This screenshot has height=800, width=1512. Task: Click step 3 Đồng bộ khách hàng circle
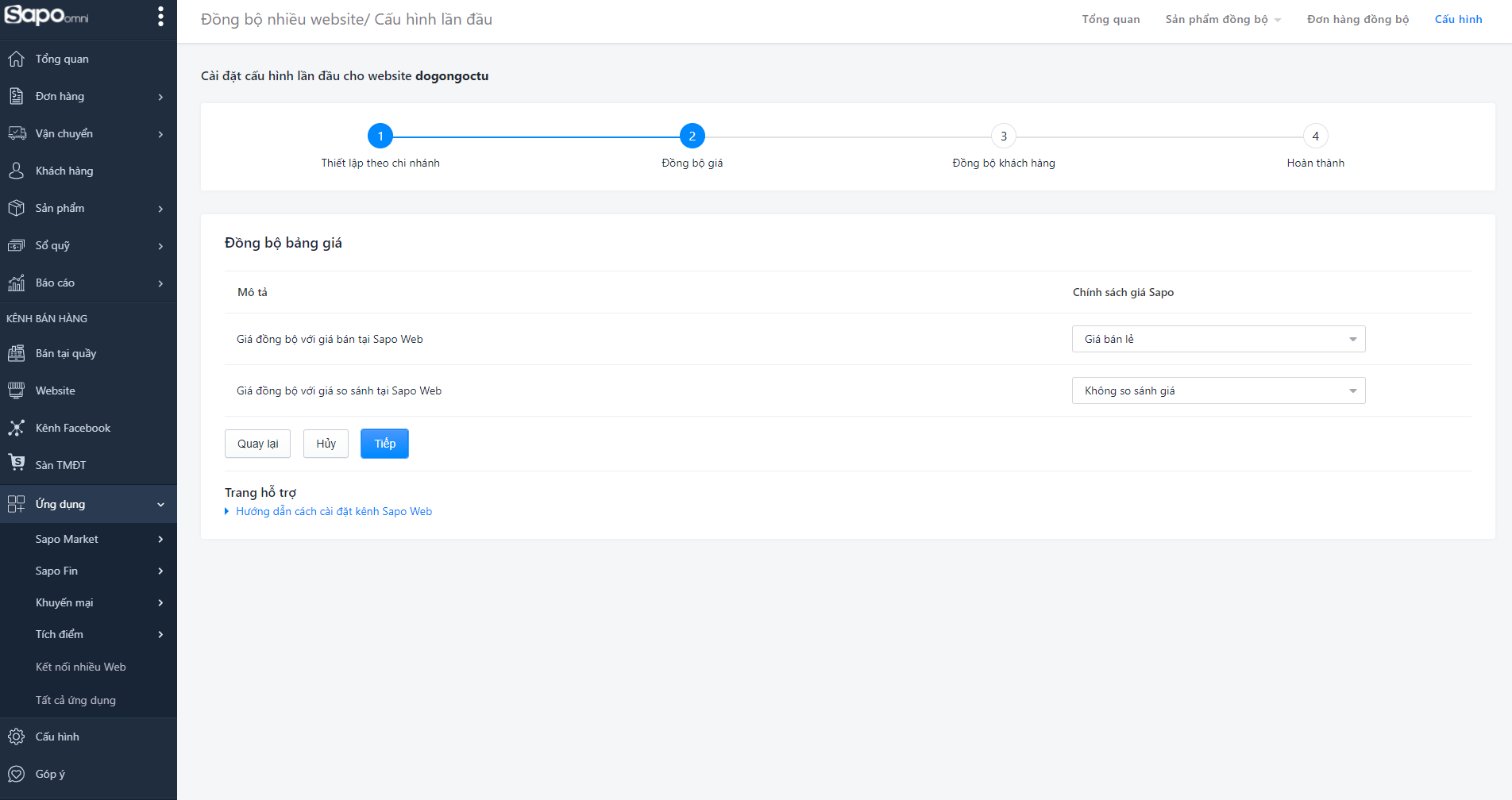tap(1004, 136)
